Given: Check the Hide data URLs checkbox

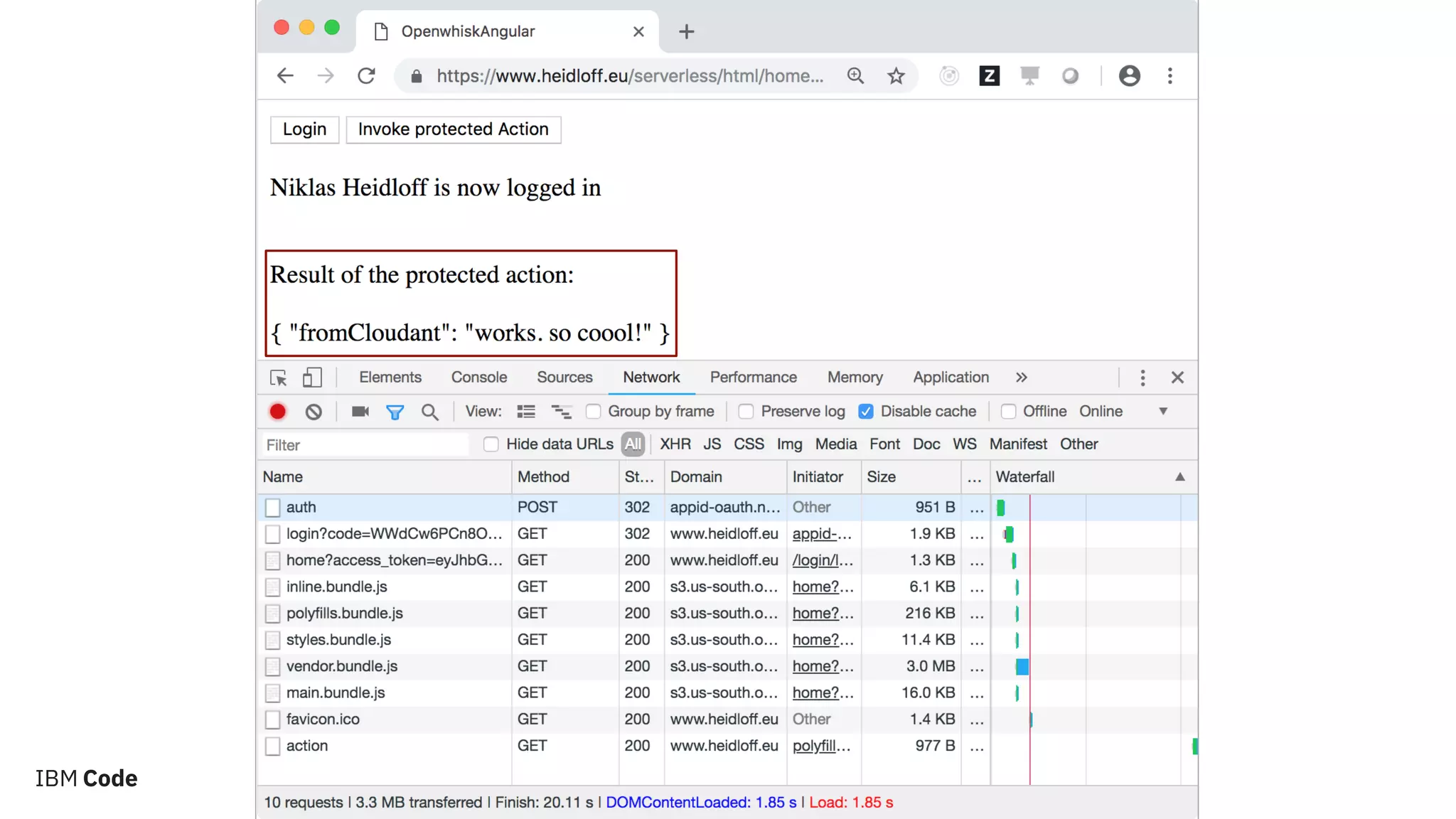Looking at the screenshot, I should (x=491, y=444).
